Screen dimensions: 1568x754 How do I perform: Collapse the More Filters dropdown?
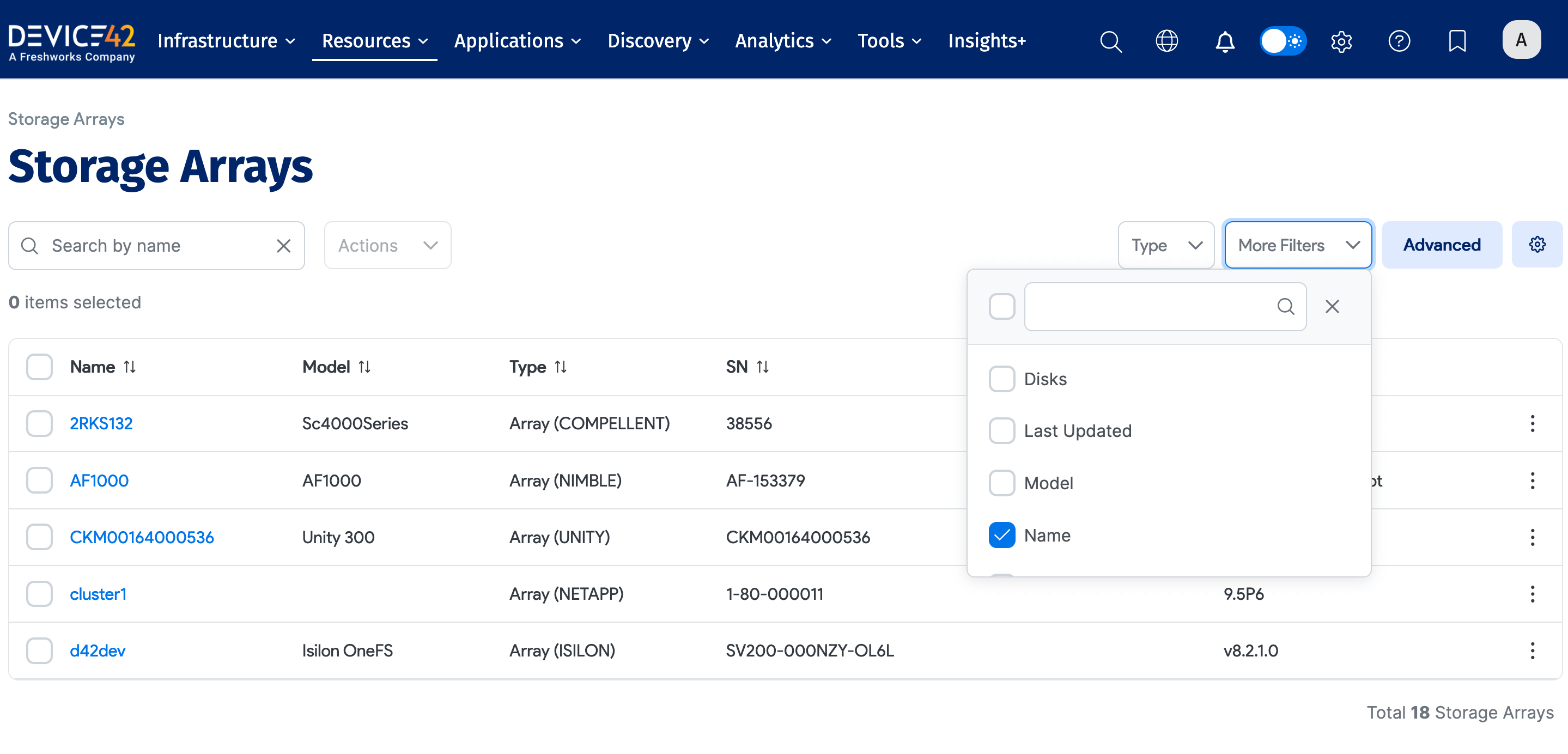[1298, 245]
